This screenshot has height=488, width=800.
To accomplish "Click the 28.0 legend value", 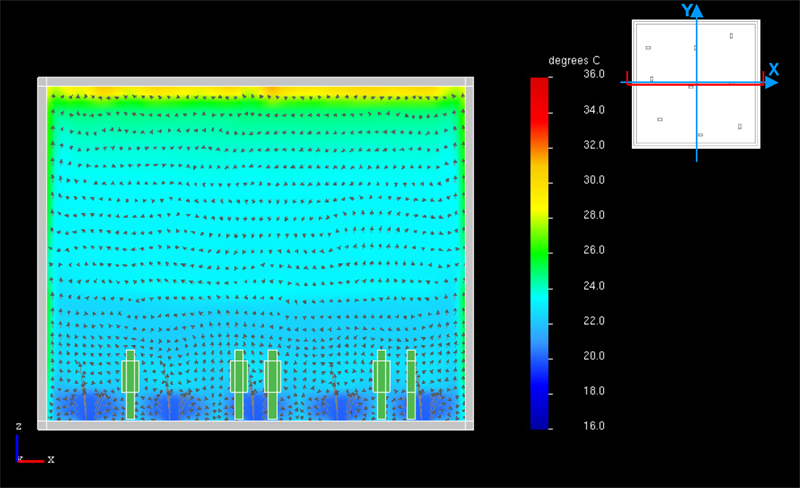I will [594, 215].
